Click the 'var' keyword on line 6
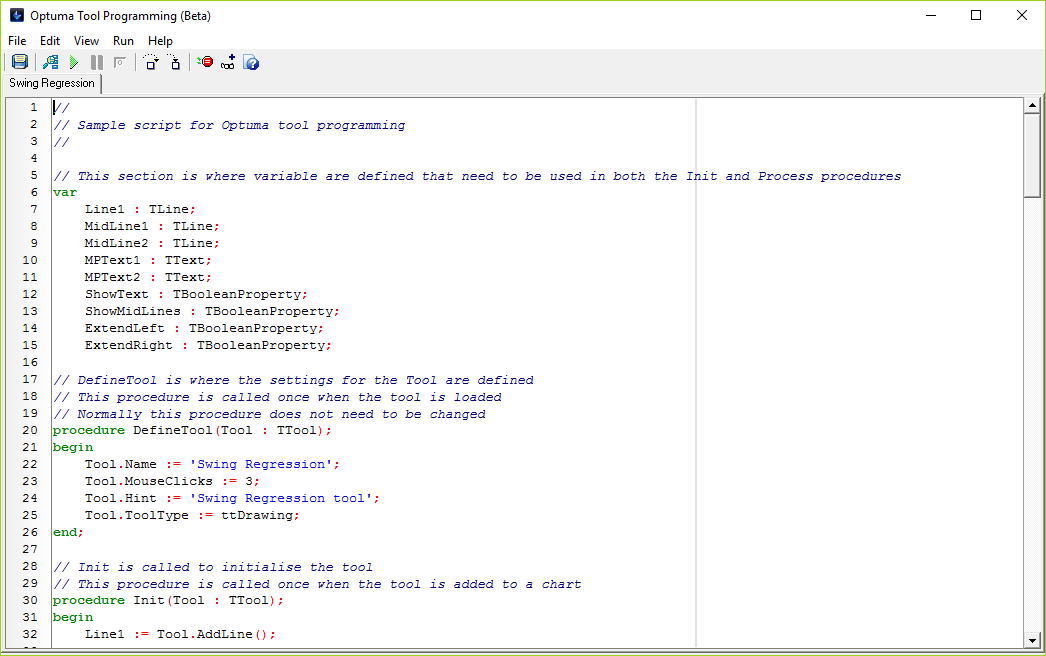1046x656 pixels. pos(65,192)
